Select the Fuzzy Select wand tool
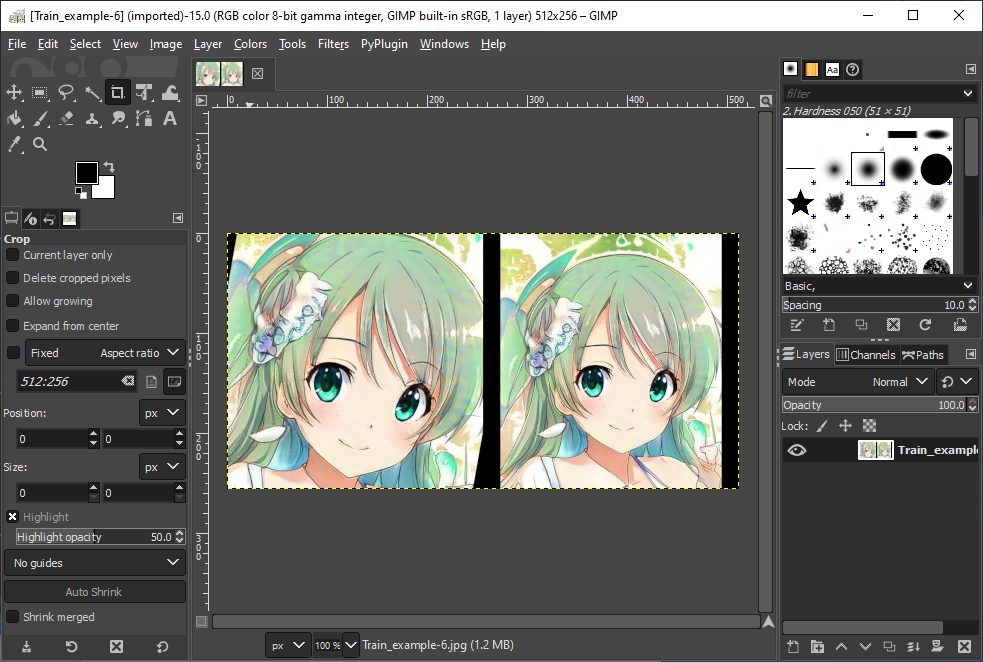The width and height of the screenshot is (983, 662). pyautogui.click(x=92, y=93)
